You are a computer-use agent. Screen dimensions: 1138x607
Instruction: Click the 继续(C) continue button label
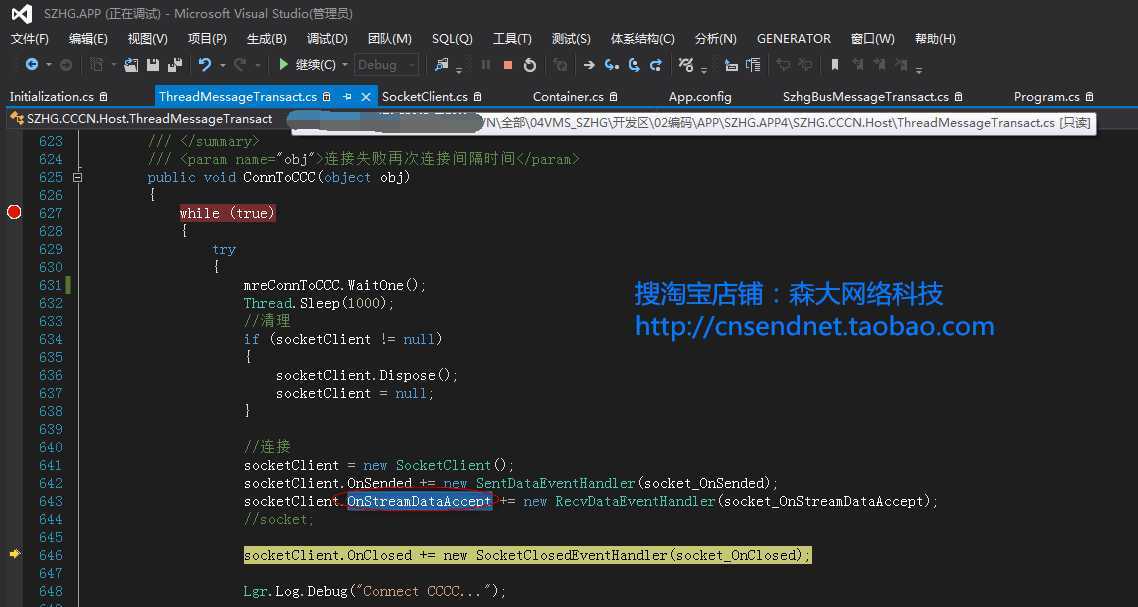point(316,65)
